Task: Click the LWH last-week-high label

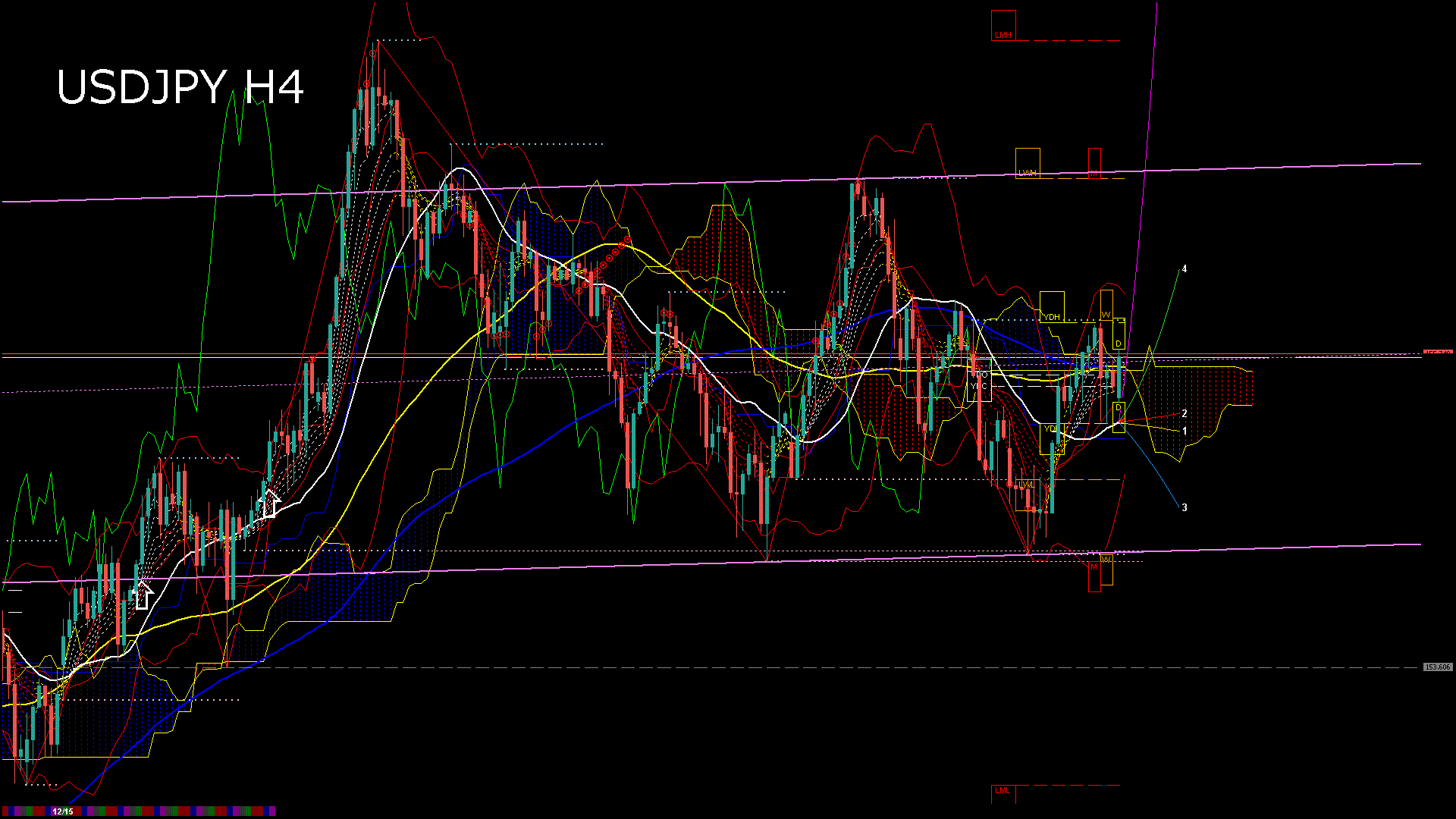Action: pos(1028,163)
